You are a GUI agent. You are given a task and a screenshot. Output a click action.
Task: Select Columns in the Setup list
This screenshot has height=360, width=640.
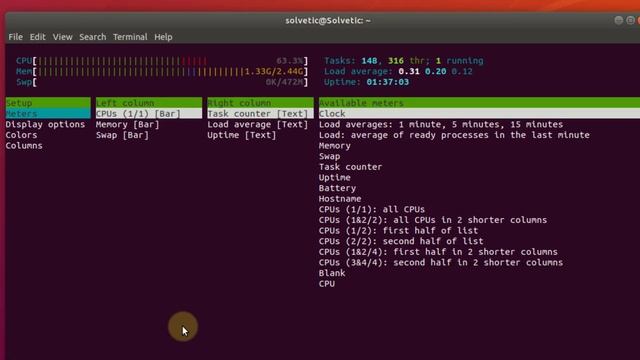click(x=24, y=145)
